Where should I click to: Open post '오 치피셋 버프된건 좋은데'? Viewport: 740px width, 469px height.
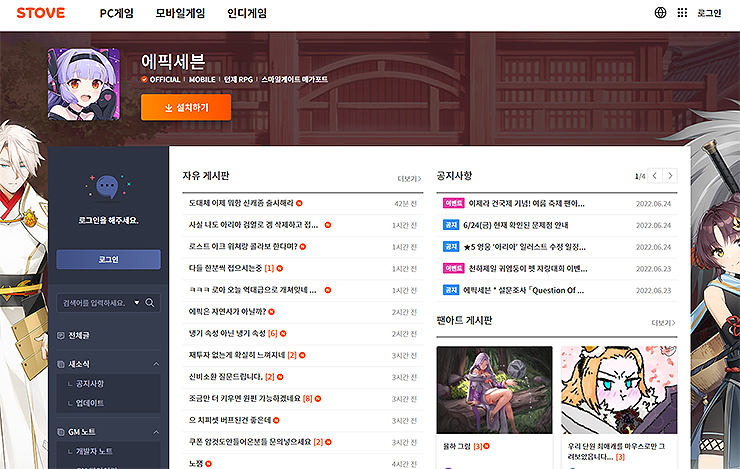(230, 420)
